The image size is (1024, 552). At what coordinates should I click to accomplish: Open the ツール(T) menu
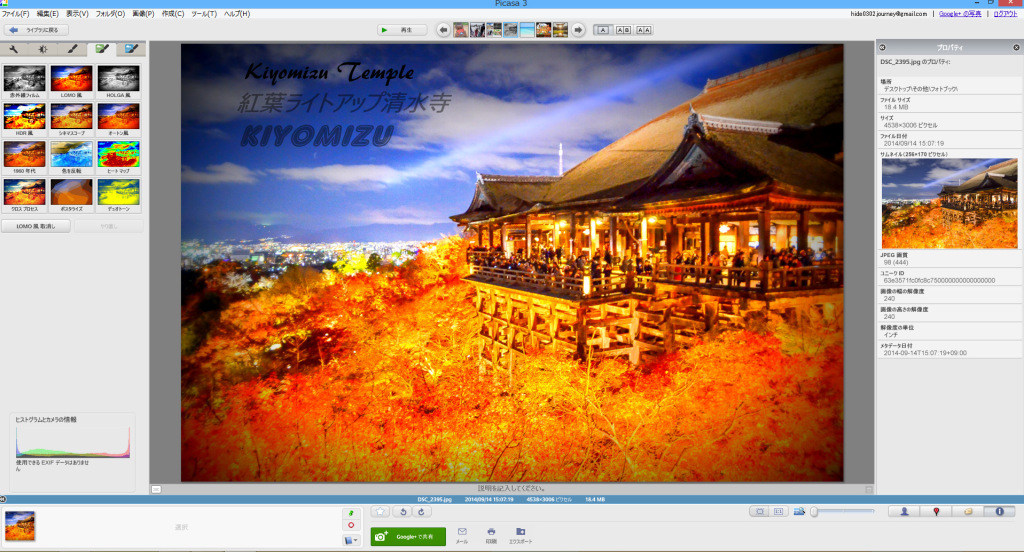tap(204, 14)
